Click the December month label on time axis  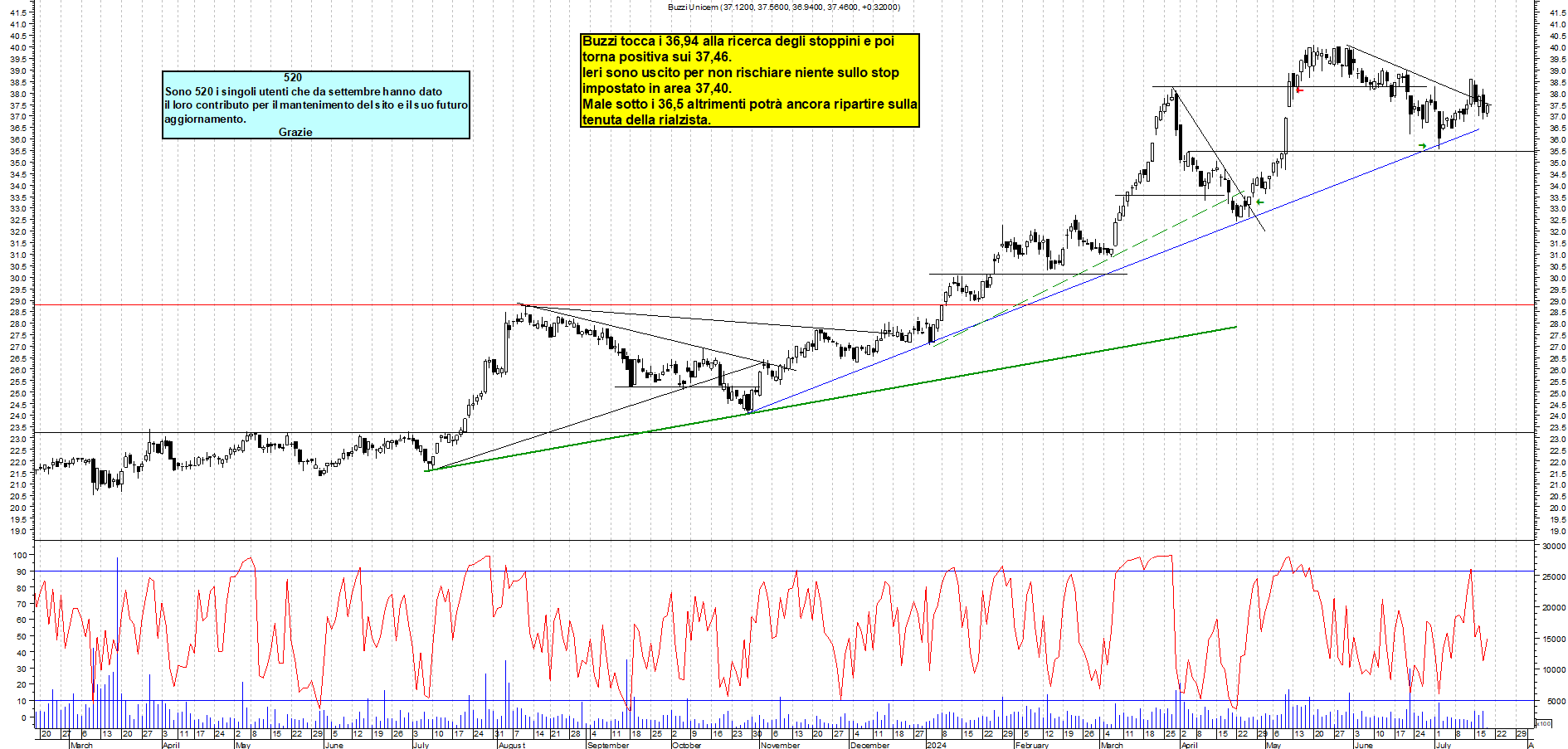pyautogui.click(x=869, y=745)
